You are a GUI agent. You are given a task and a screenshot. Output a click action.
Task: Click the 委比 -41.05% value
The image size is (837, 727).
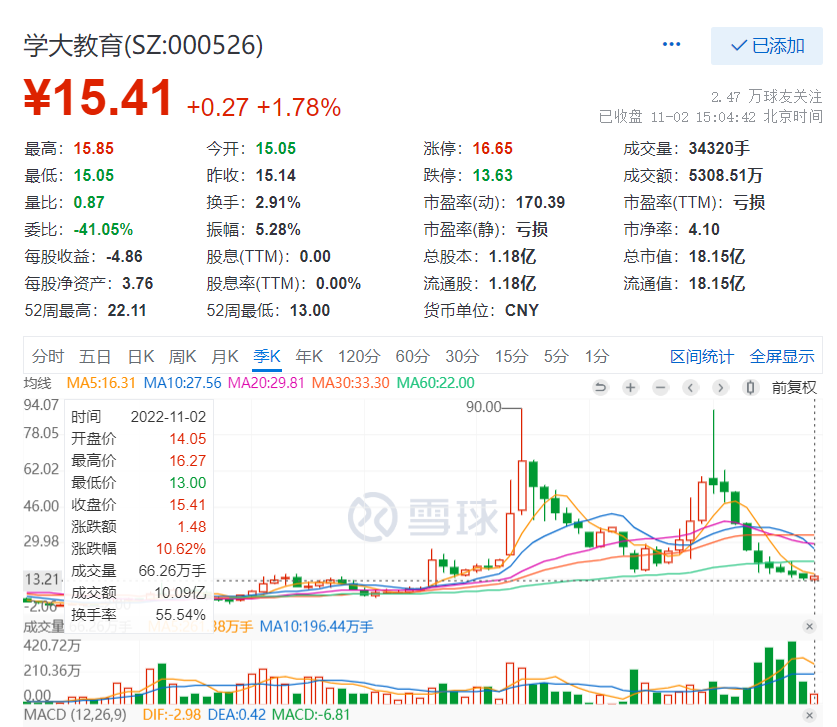tap(103, 230)
